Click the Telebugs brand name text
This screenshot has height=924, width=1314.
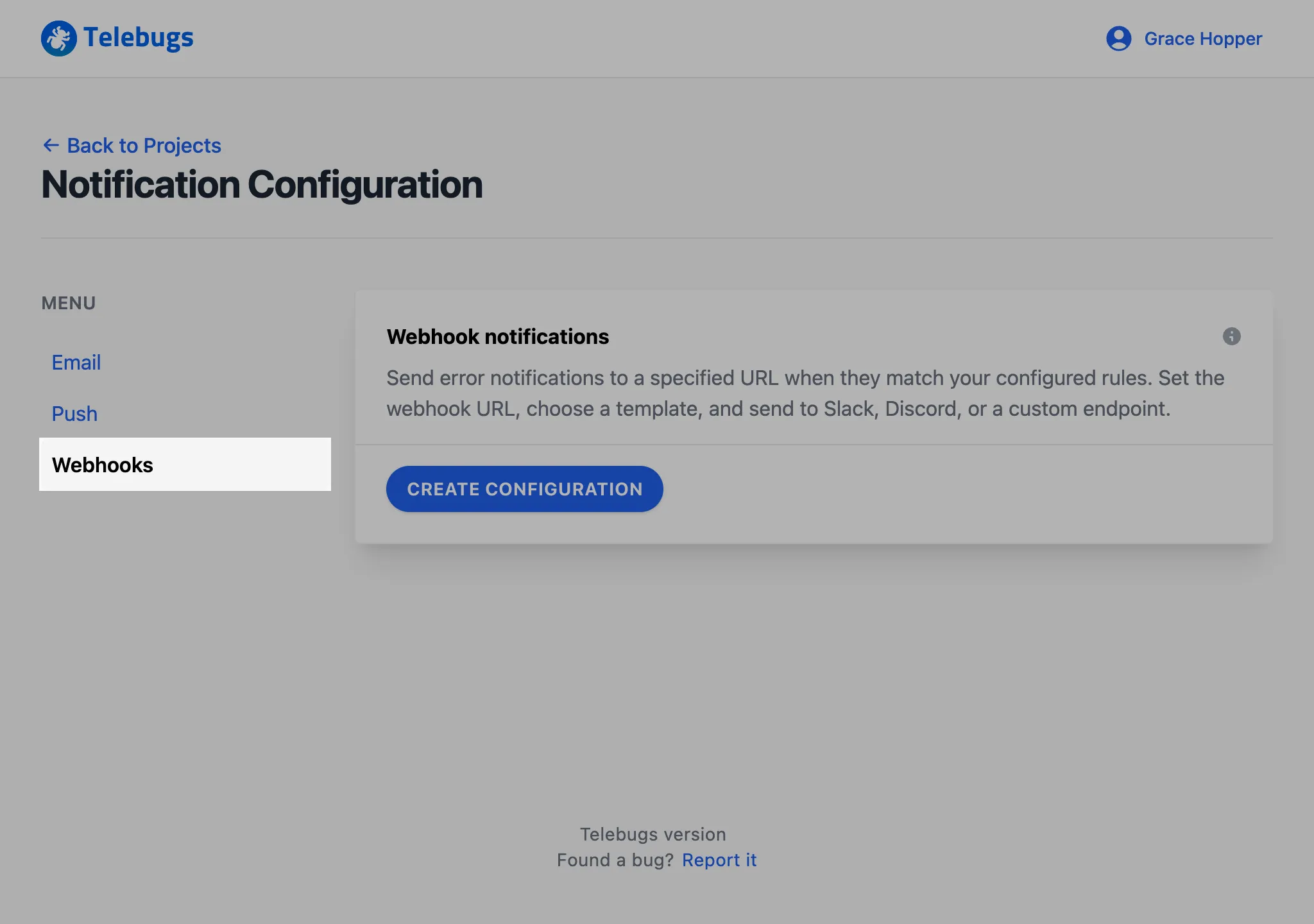coord(138,38)
